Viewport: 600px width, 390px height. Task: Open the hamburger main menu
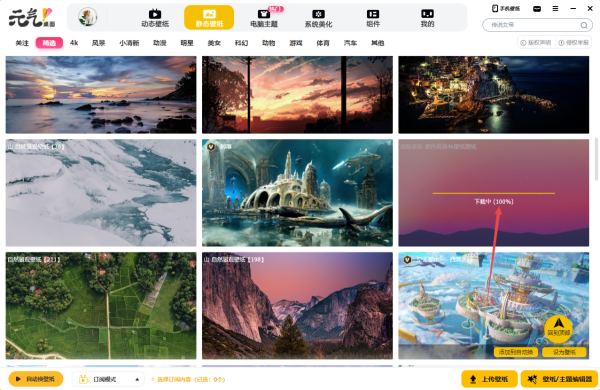555,8
